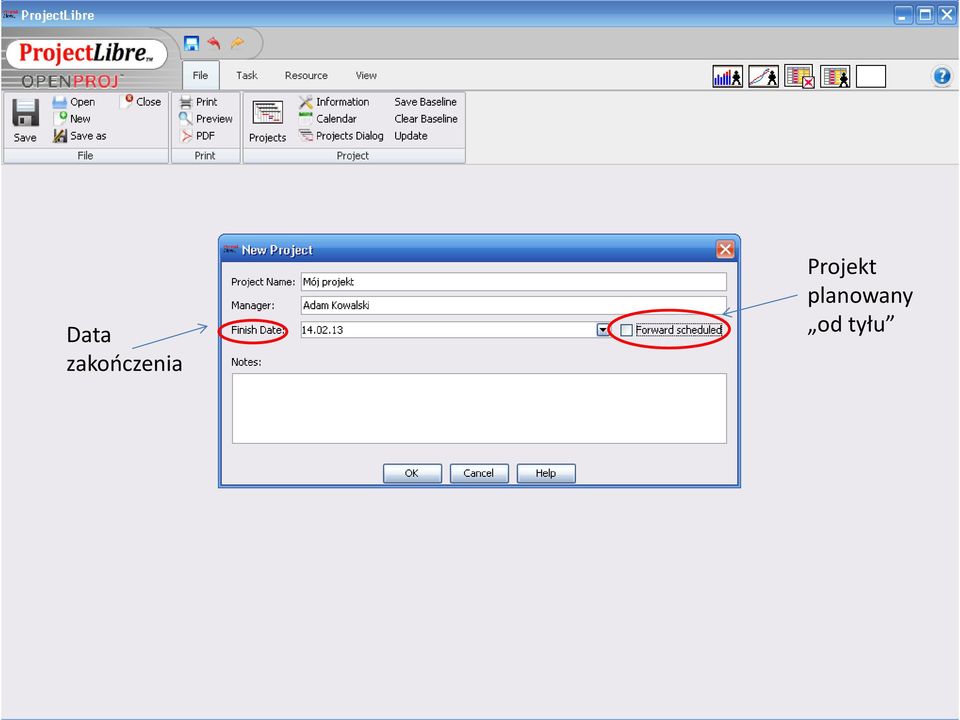Click the Print printer icon
Screen dimensions: 960x720
[x=186, y=102]
